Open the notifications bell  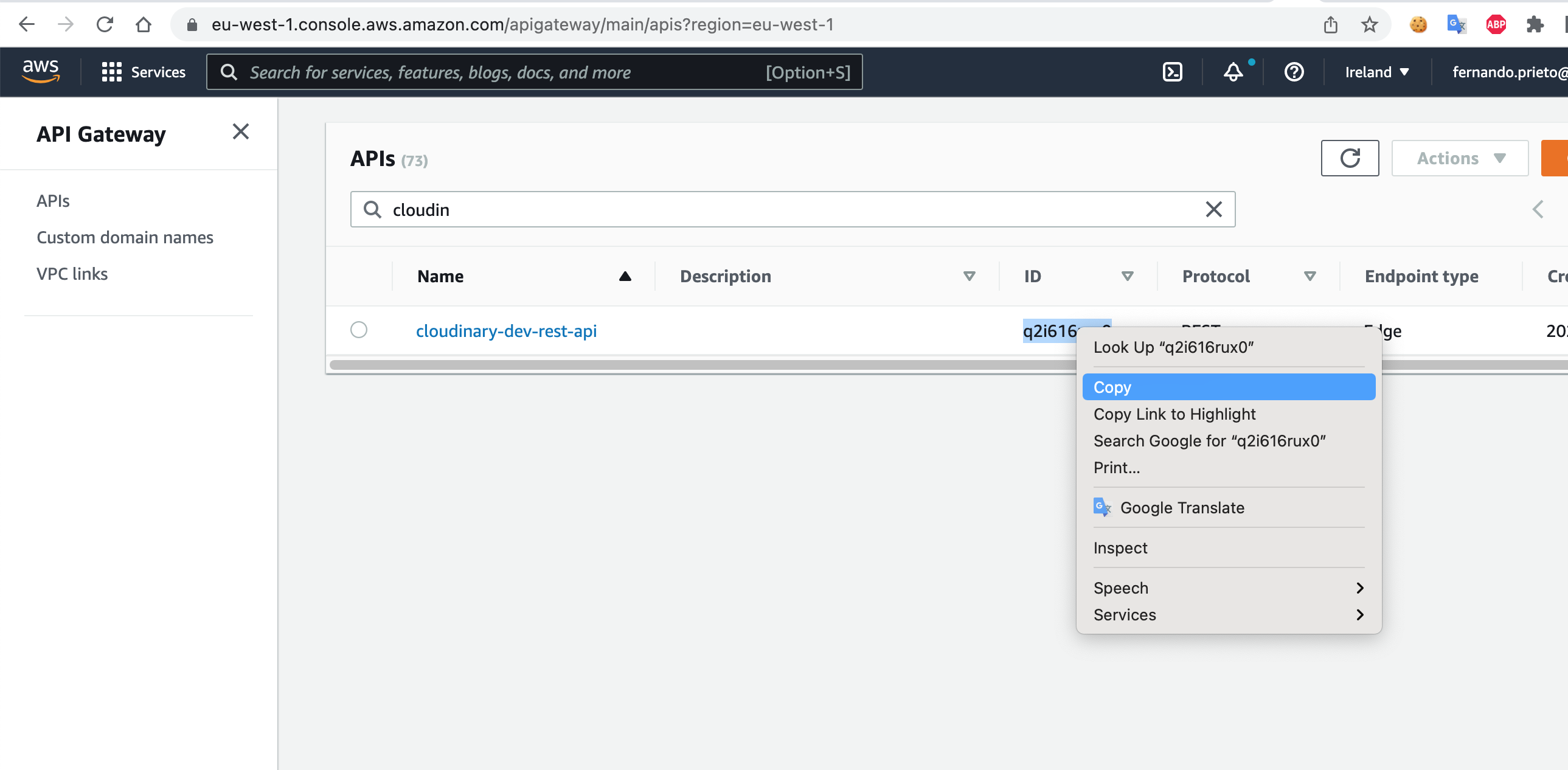point(1233,72)
